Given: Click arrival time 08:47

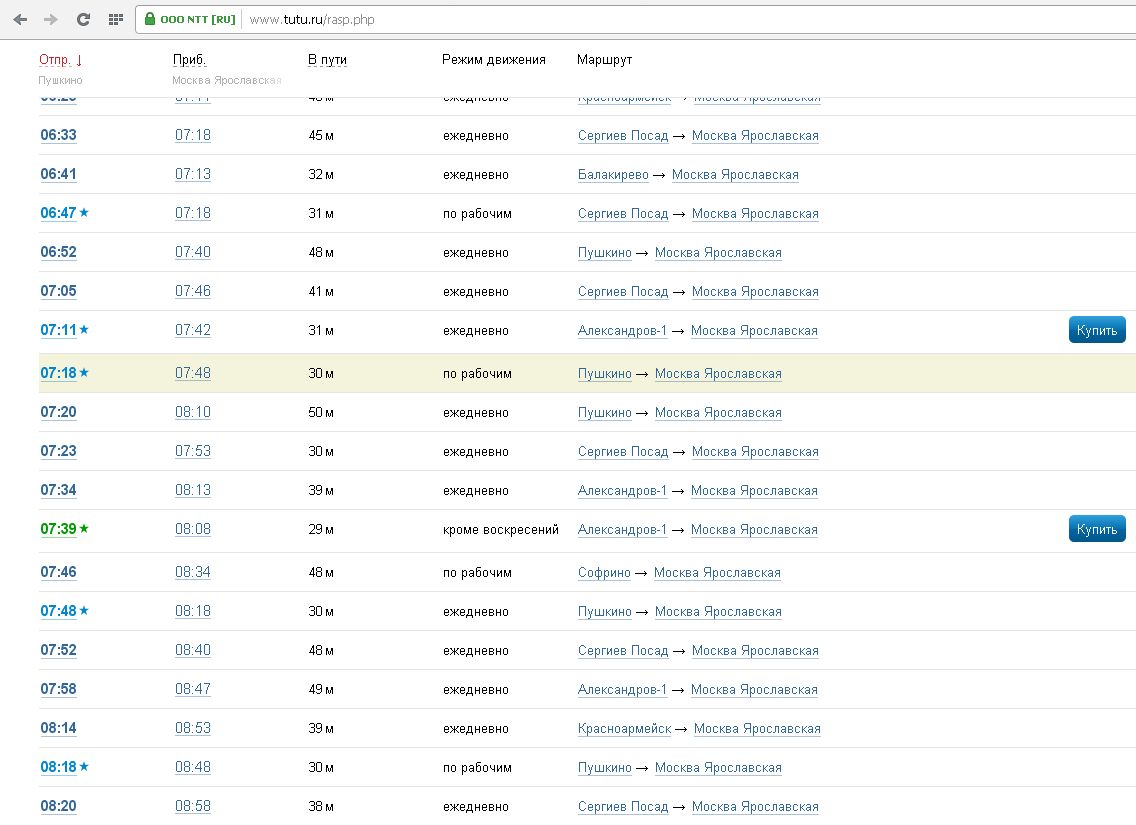Looking at the screenshot, I should (193, 690).
